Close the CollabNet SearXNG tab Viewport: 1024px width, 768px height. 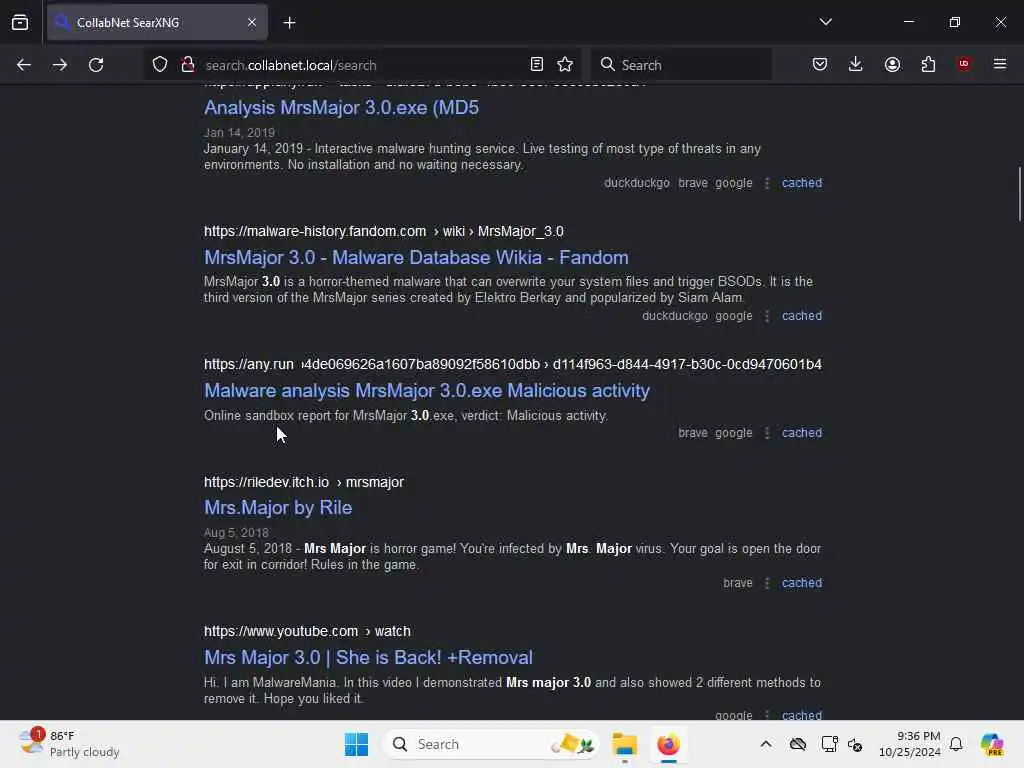pos(252,22)
